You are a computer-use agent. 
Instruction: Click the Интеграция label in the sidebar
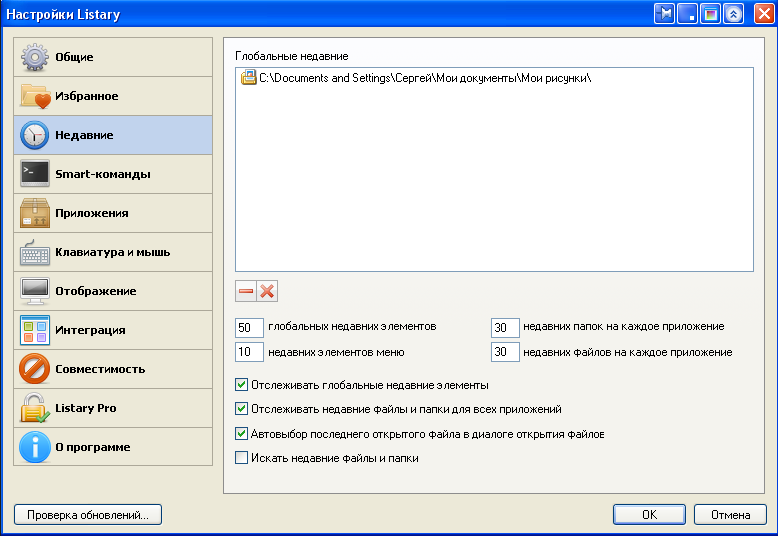pyautogui.click(x=90, y=331)
